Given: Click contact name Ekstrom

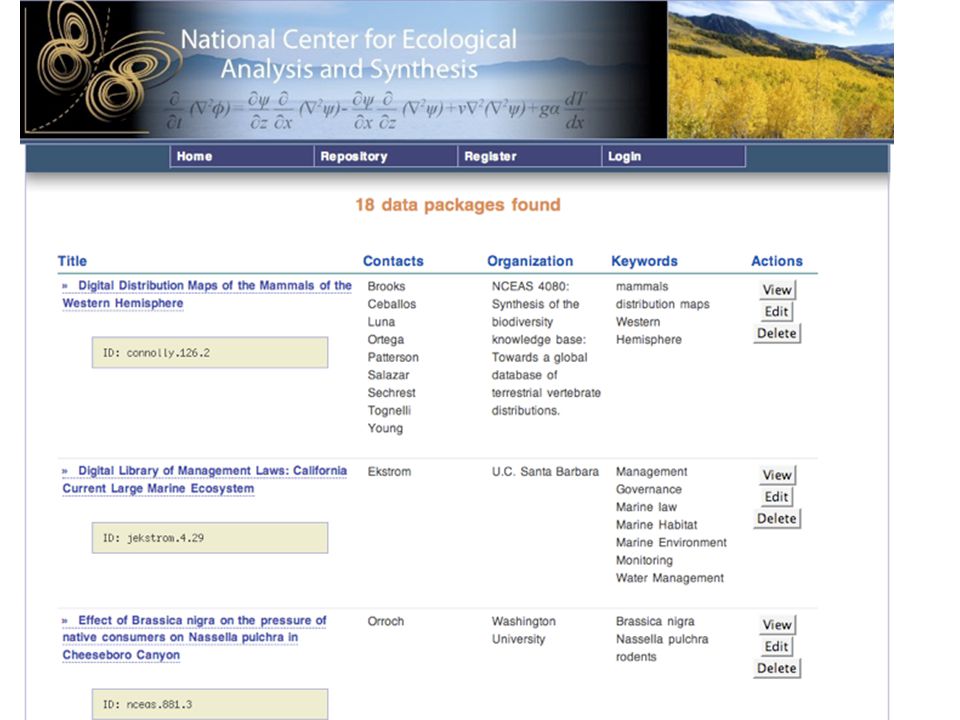Looking at the screenshot, I should [389, 471].
